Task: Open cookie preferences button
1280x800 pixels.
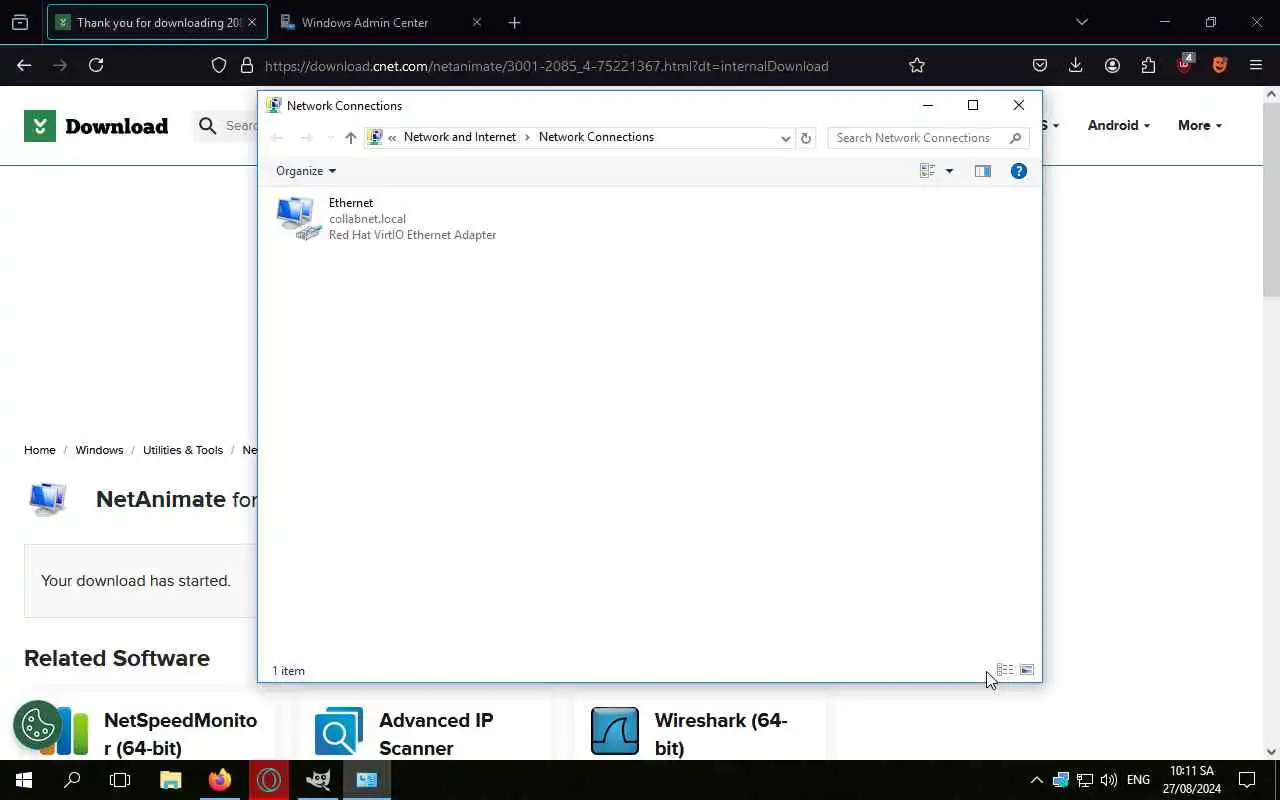Action: pyautogui.click(x=38, y=725)
